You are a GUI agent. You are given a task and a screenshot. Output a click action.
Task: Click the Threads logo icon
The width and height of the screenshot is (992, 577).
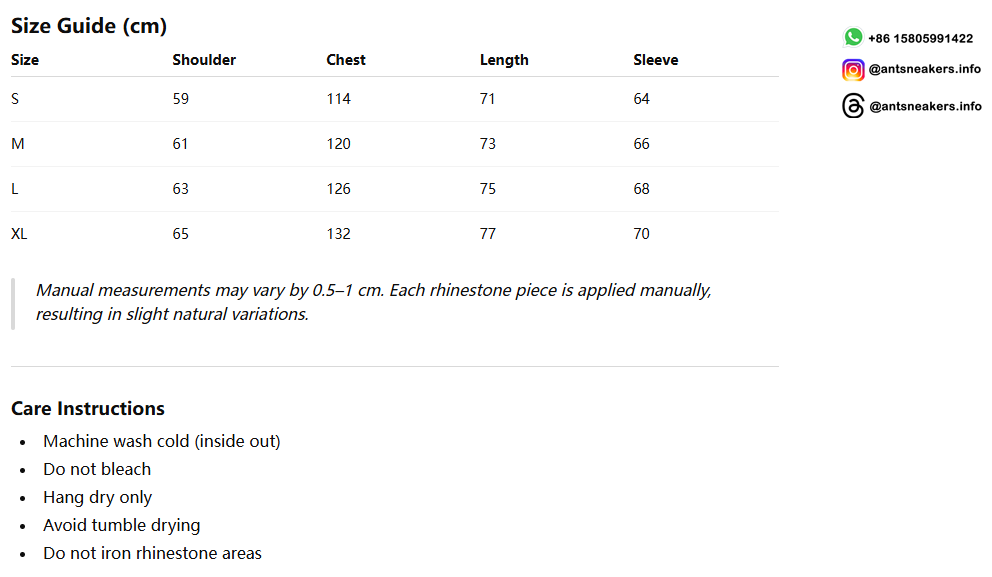[853, 106]
